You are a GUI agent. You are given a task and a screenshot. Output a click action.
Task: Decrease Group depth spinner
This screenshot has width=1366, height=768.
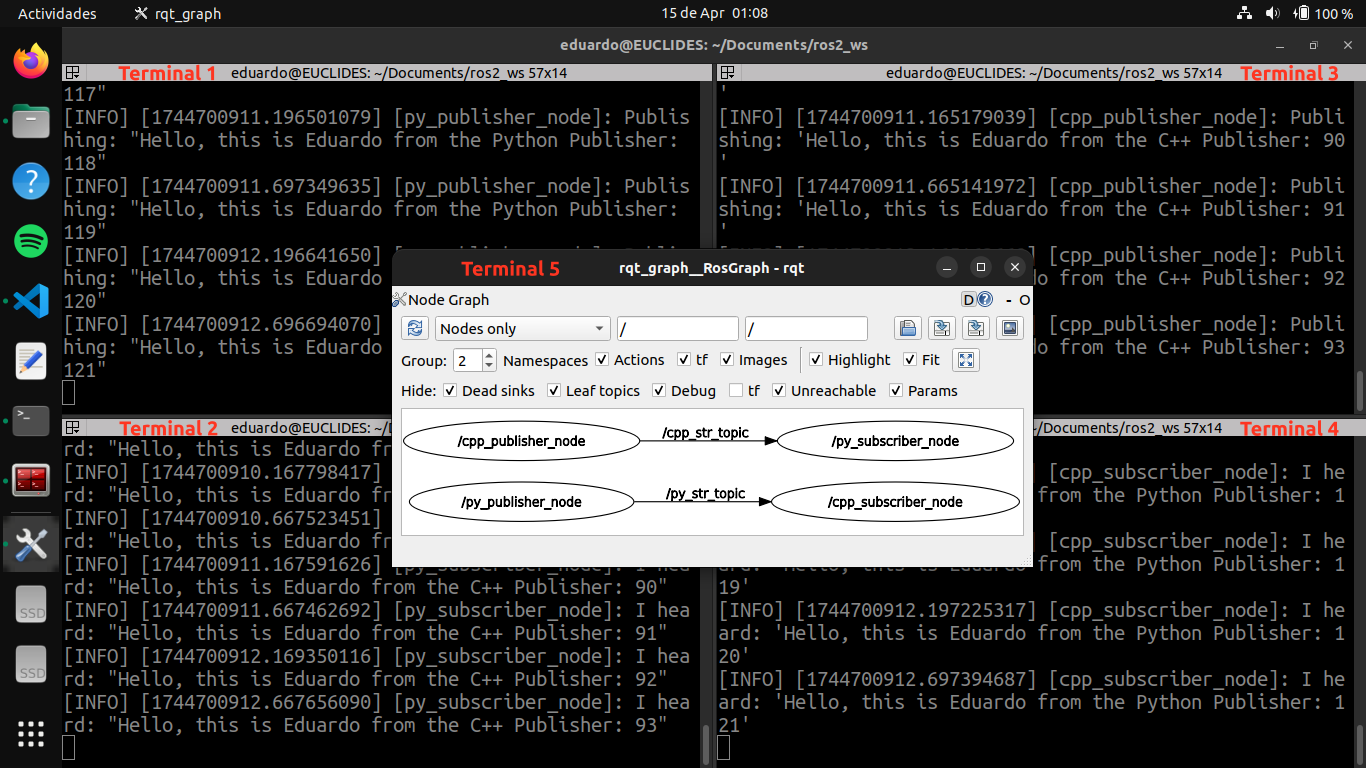(x=489, y=366)
